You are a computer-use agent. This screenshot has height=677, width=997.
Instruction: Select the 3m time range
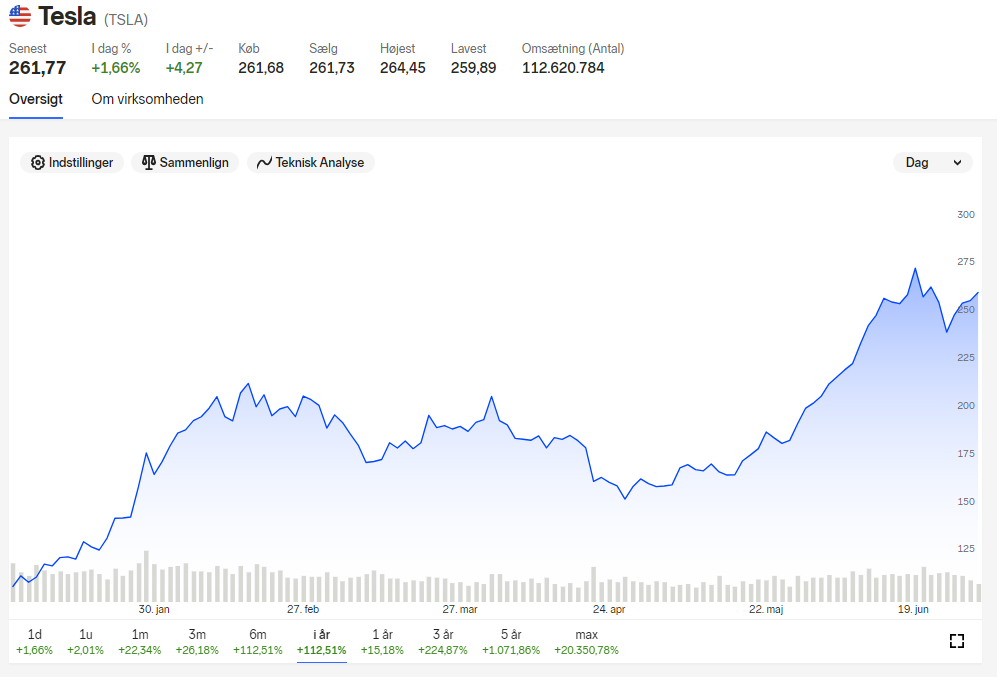pos(197,642)
